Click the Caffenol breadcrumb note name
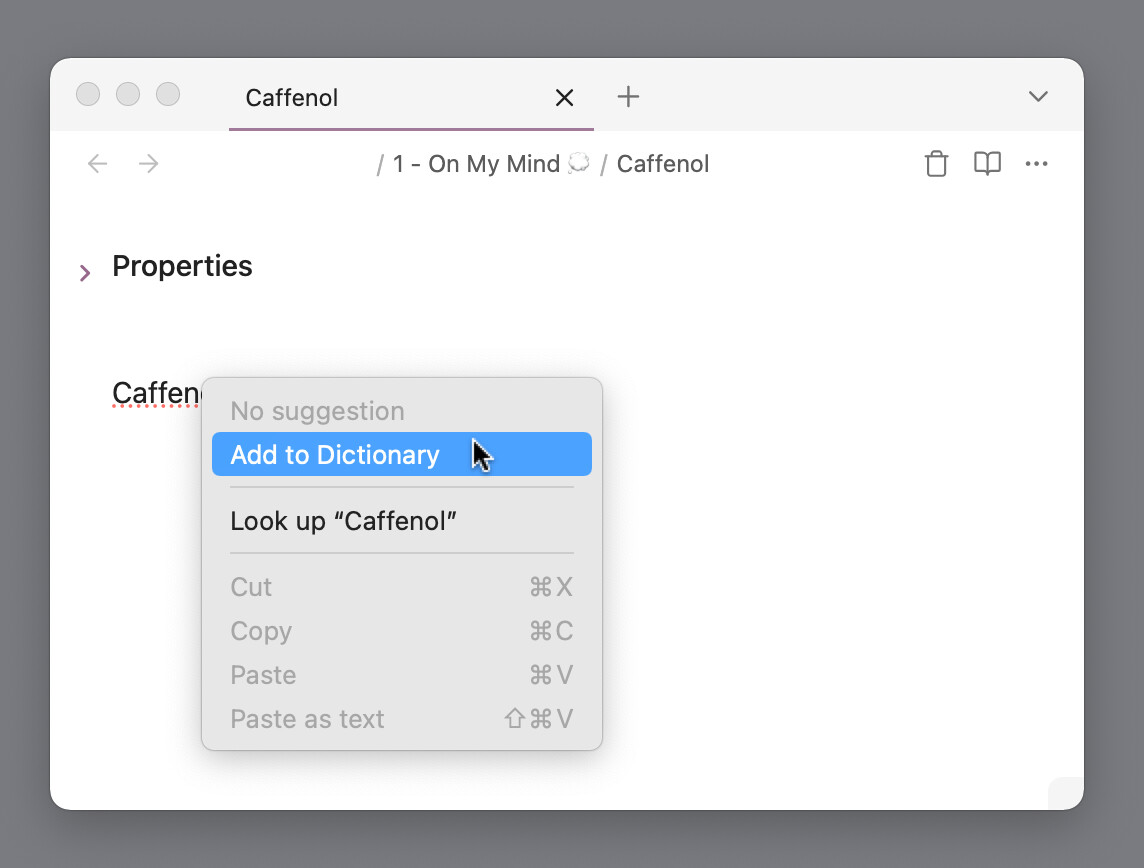 point(662,164)
